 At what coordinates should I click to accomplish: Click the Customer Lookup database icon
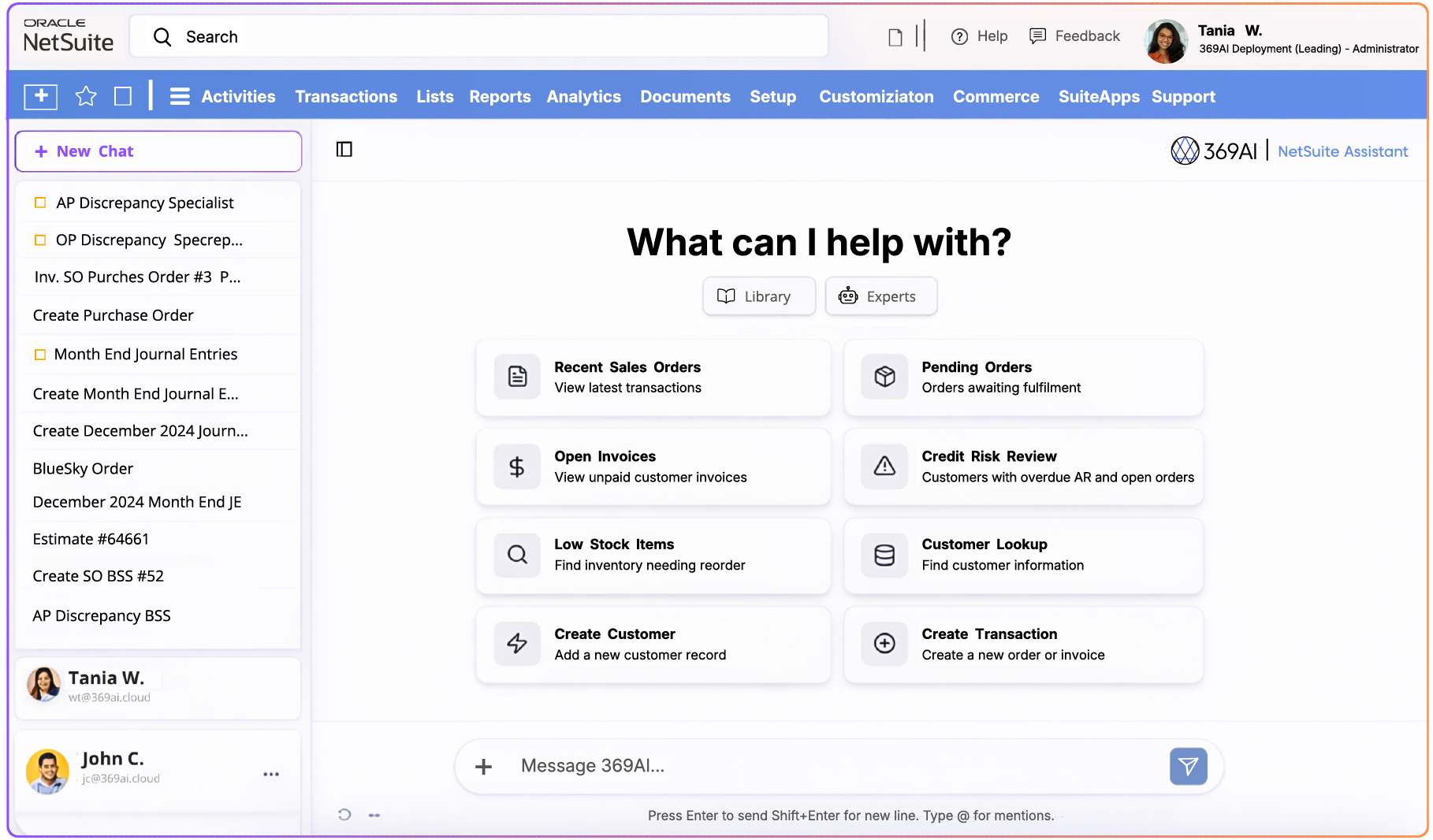(x=884, y=555)
